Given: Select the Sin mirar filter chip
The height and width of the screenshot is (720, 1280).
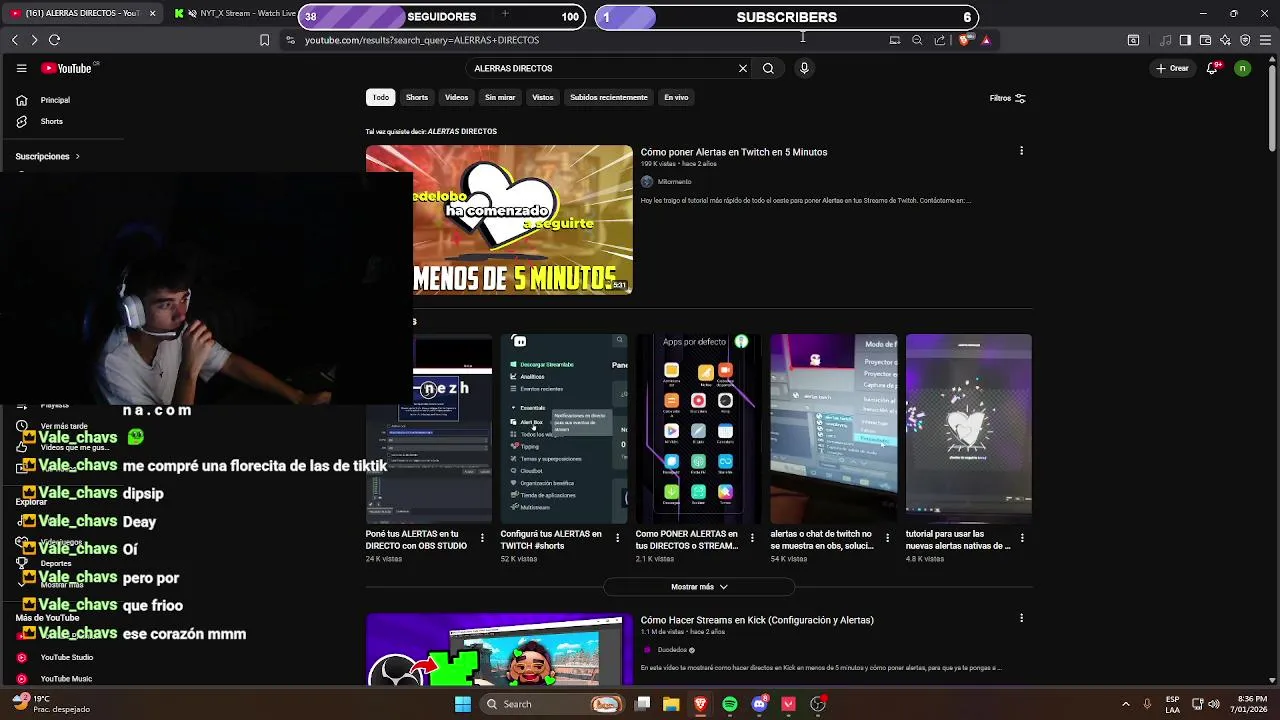Looking at the screenshot, I should click(x=500, y=97).
